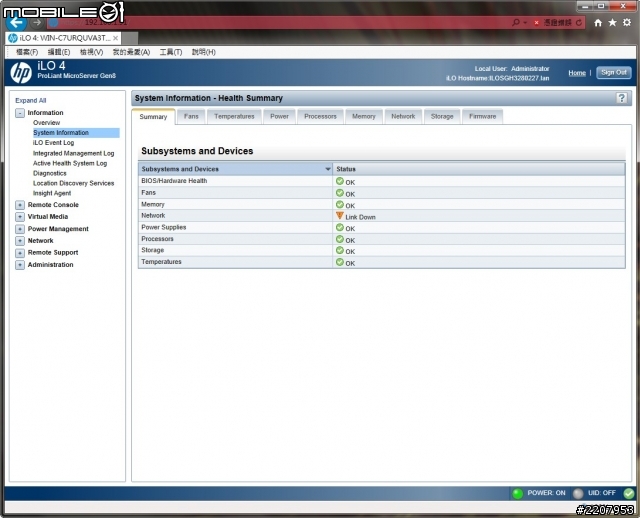The image size is (640, 518).
Task: Click the Home link in header
Action: coord(577,73)
